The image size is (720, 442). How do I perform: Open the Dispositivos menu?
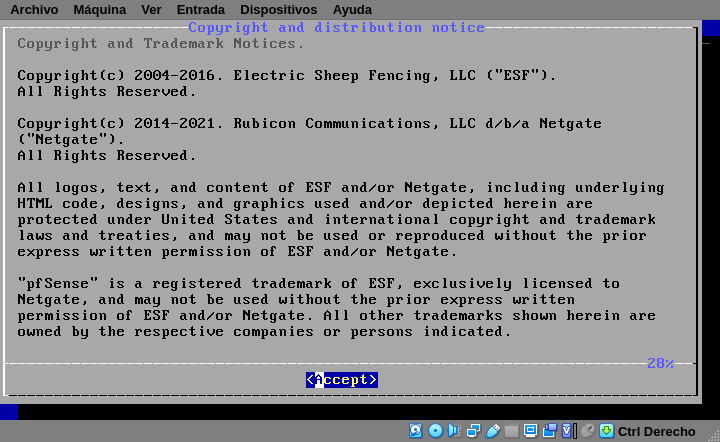point(278,10)
